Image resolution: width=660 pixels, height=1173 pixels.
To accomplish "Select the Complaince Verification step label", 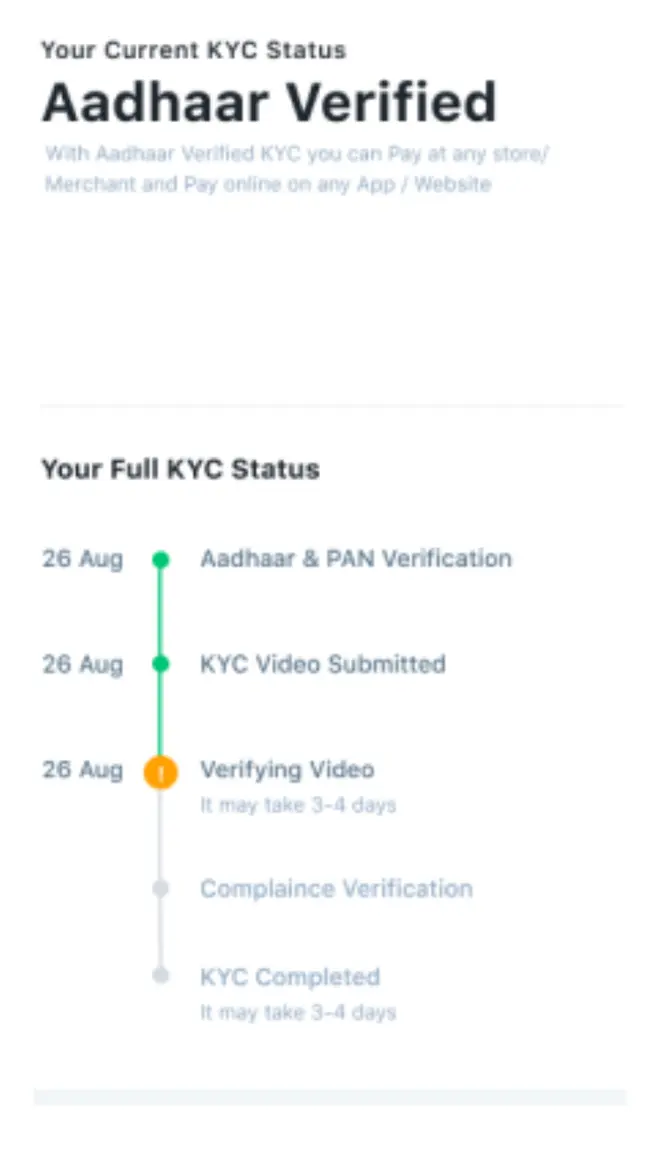I will point(336,888).
